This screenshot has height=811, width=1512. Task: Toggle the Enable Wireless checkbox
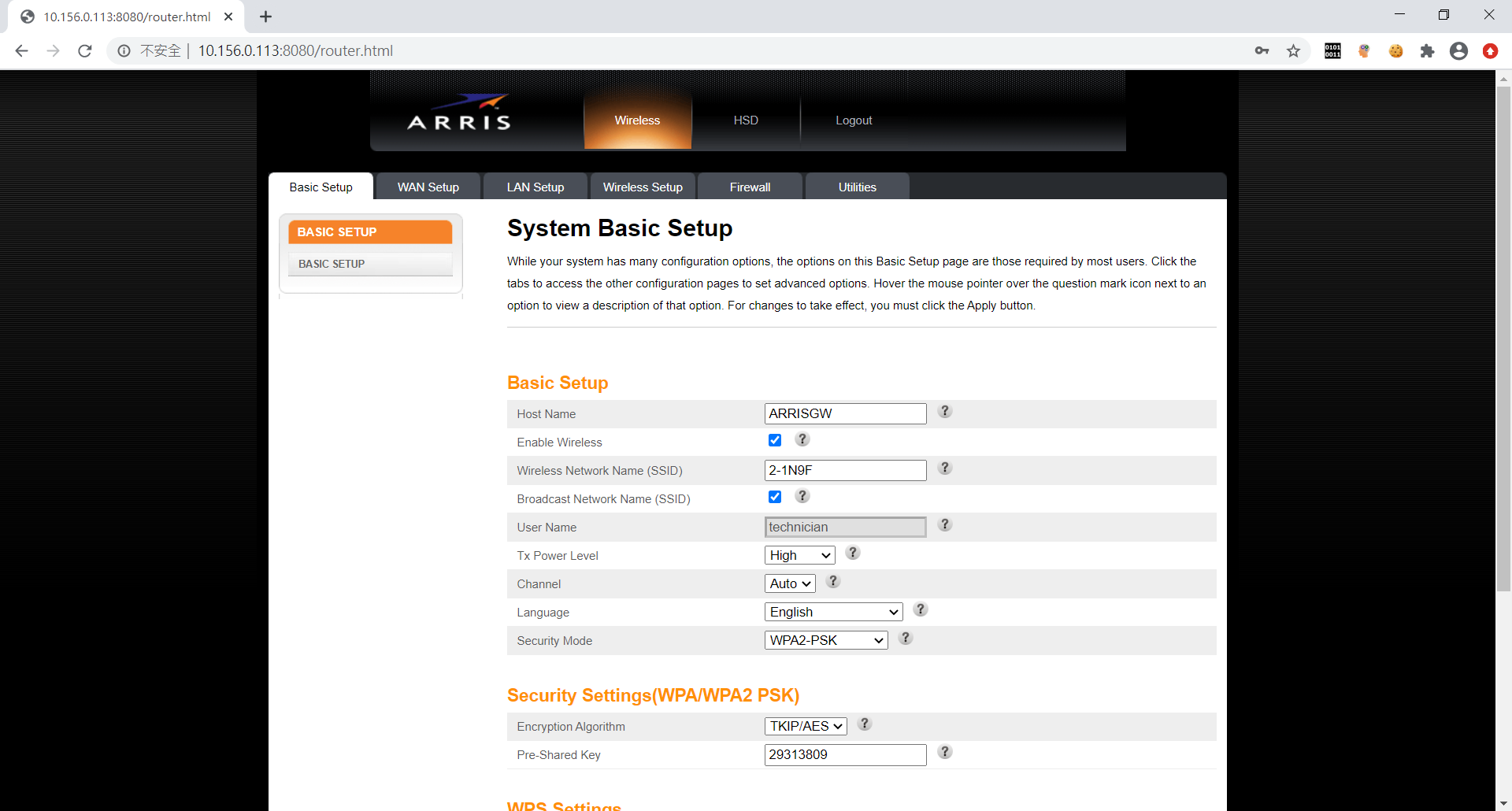775,440
